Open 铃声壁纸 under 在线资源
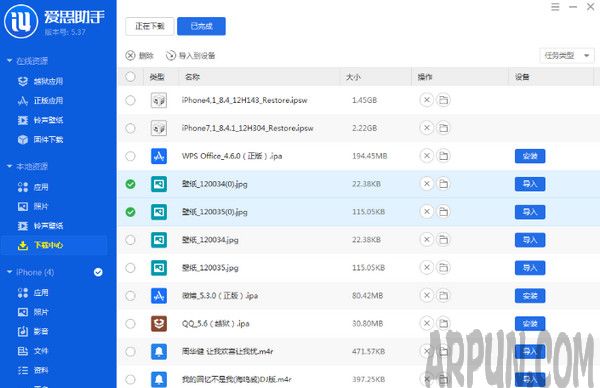The height and width of the screenshot is (388, 600). click(40, 120)
